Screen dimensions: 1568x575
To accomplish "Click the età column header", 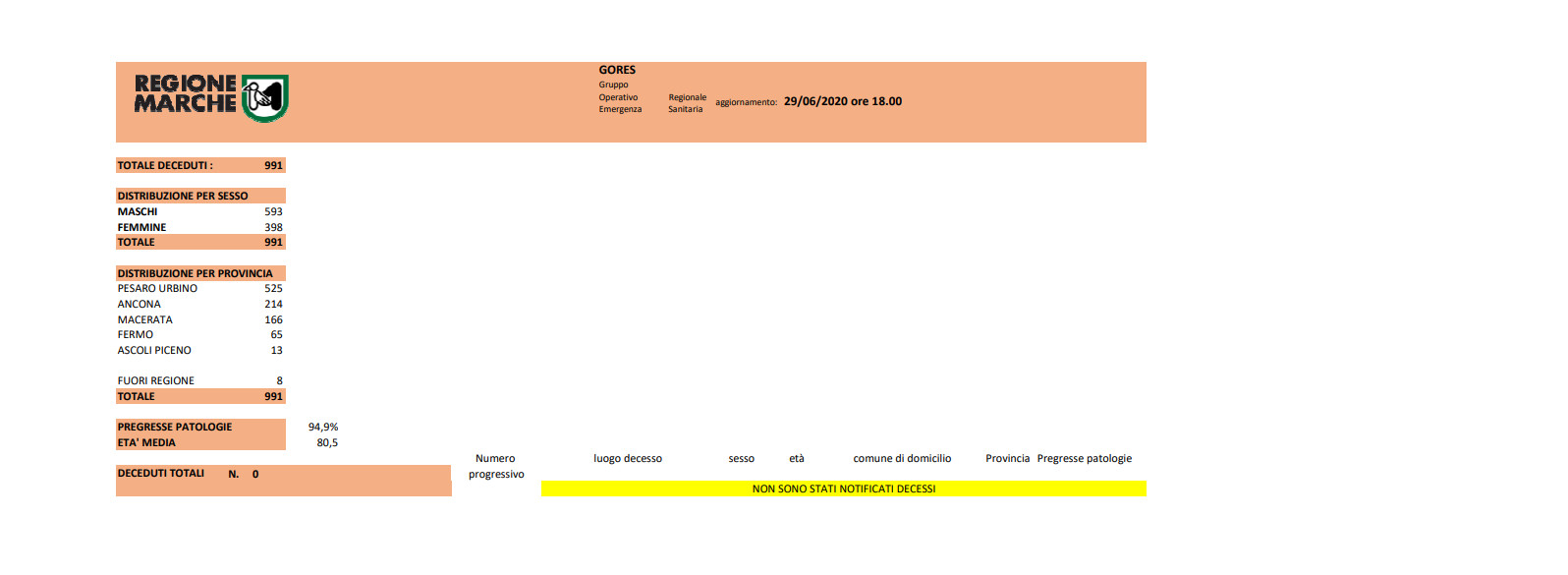I will (797, 458).
